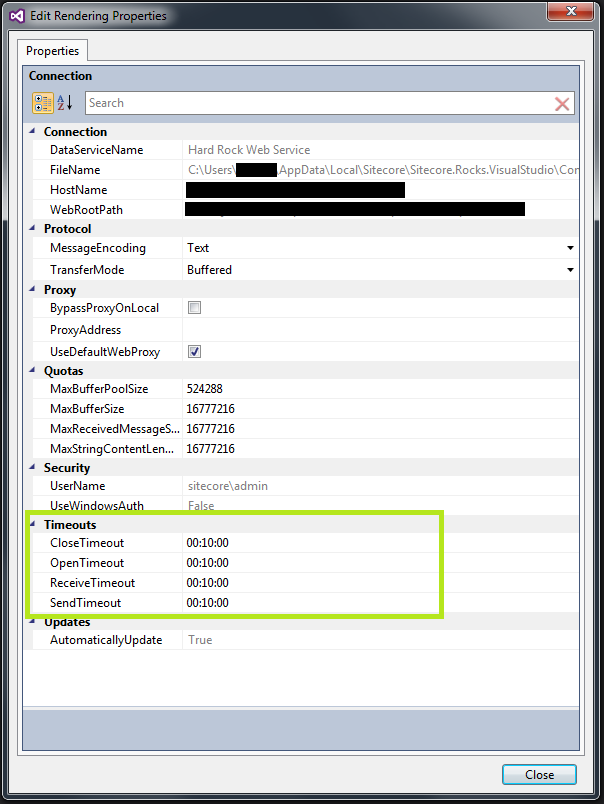Edit the MaxReceivedMessageS... value 16777216
Viewport: 604px width, 804px height.
tap(210, 429)
